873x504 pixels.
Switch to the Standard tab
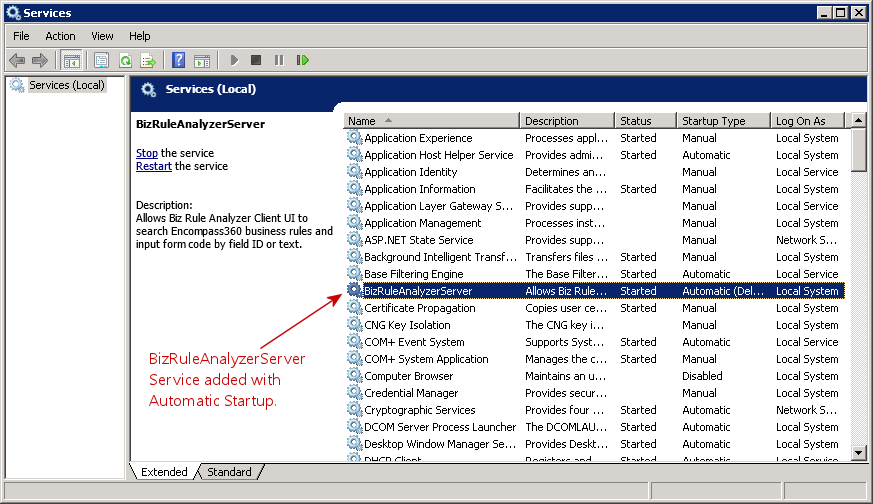coord(229,472)
